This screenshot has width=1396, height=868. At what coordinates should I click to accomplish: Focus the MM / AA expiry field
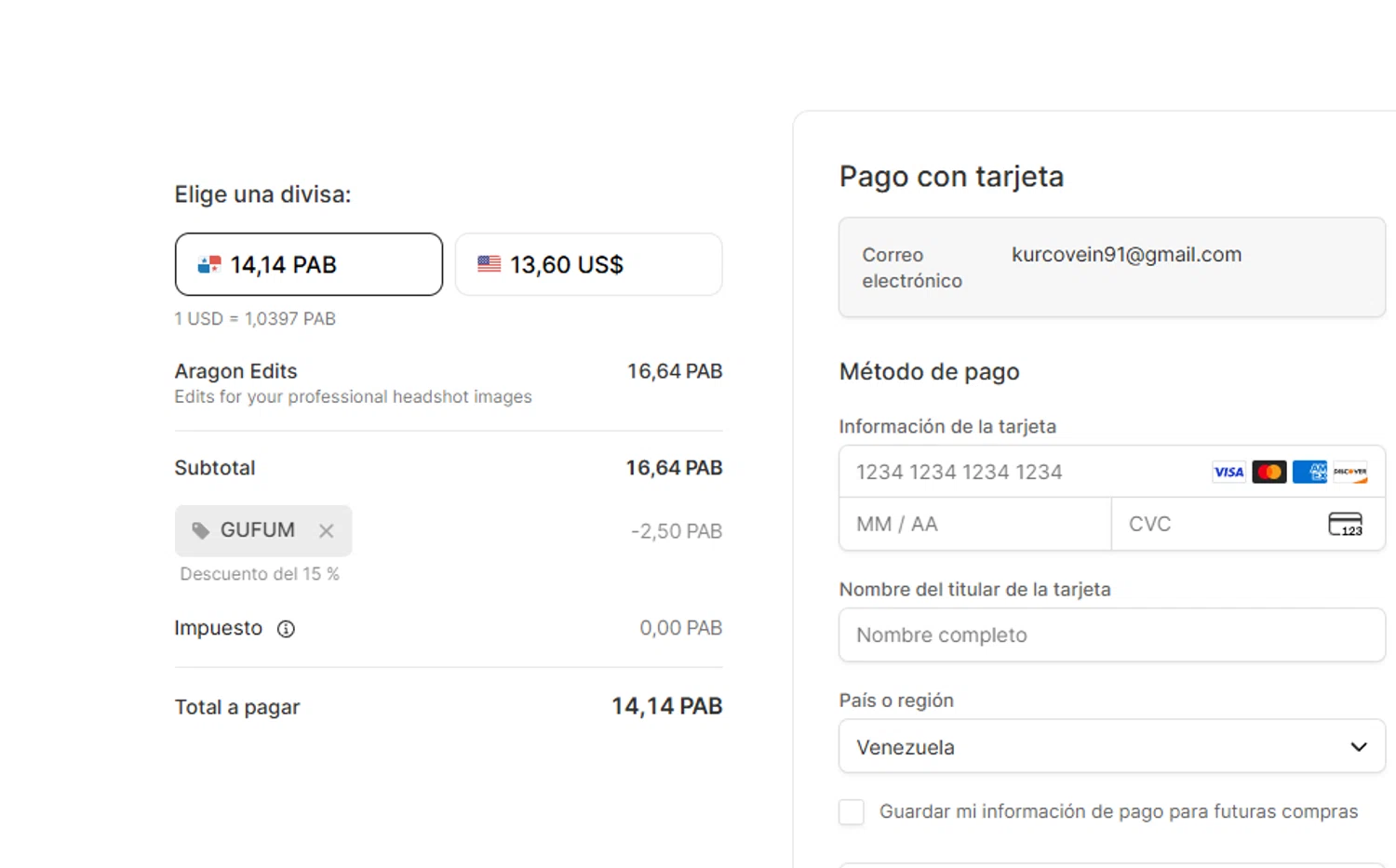click(975, 524)
